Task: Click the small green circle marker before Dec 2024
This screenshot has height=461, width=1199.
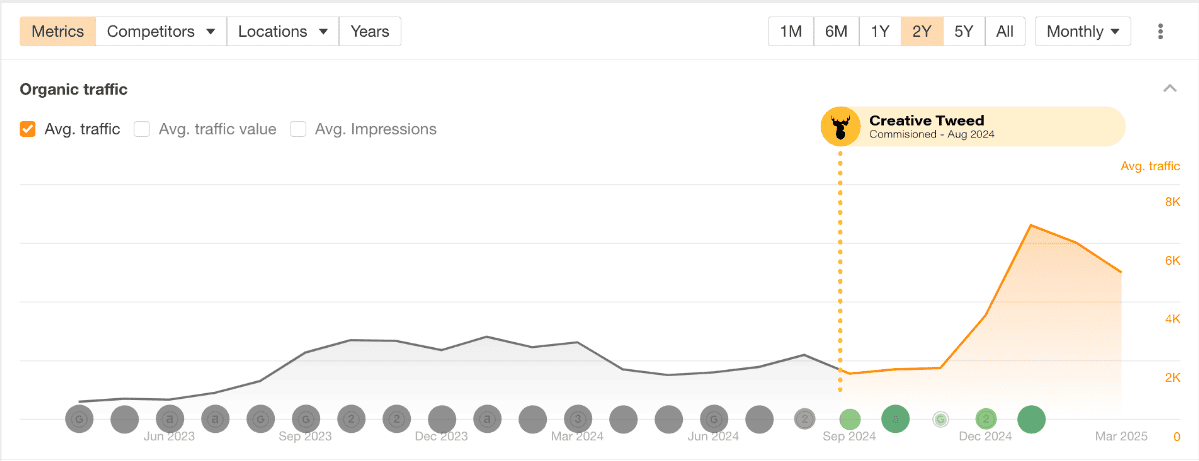Action: click(940, 419)
